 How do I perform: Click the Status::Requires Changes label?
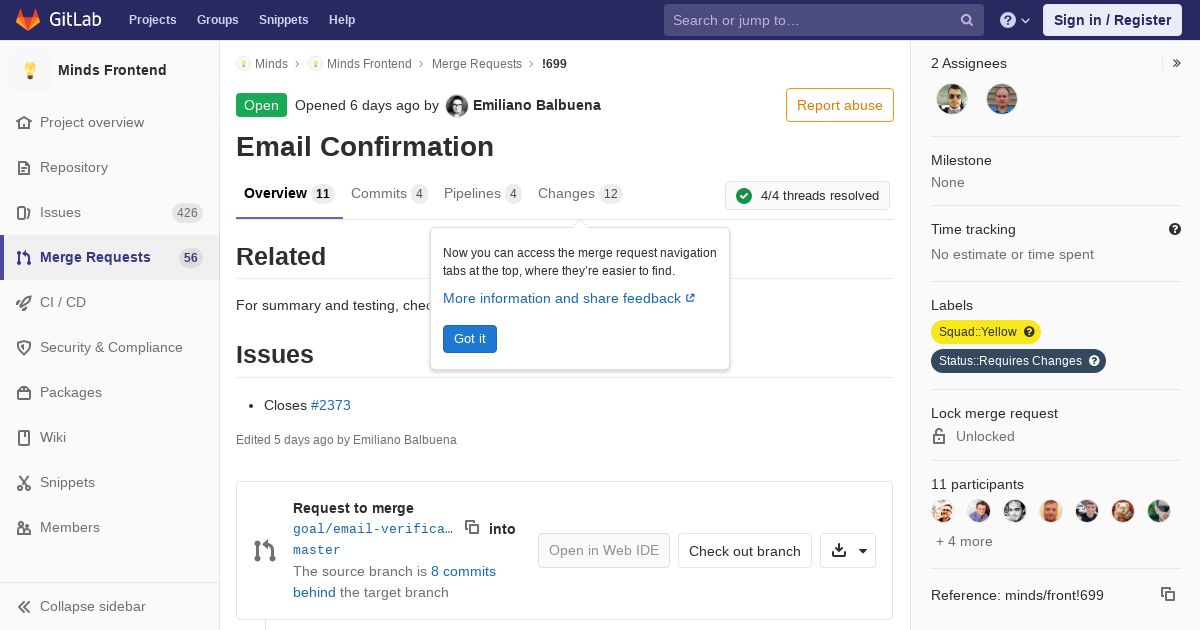coord(1010,361)
